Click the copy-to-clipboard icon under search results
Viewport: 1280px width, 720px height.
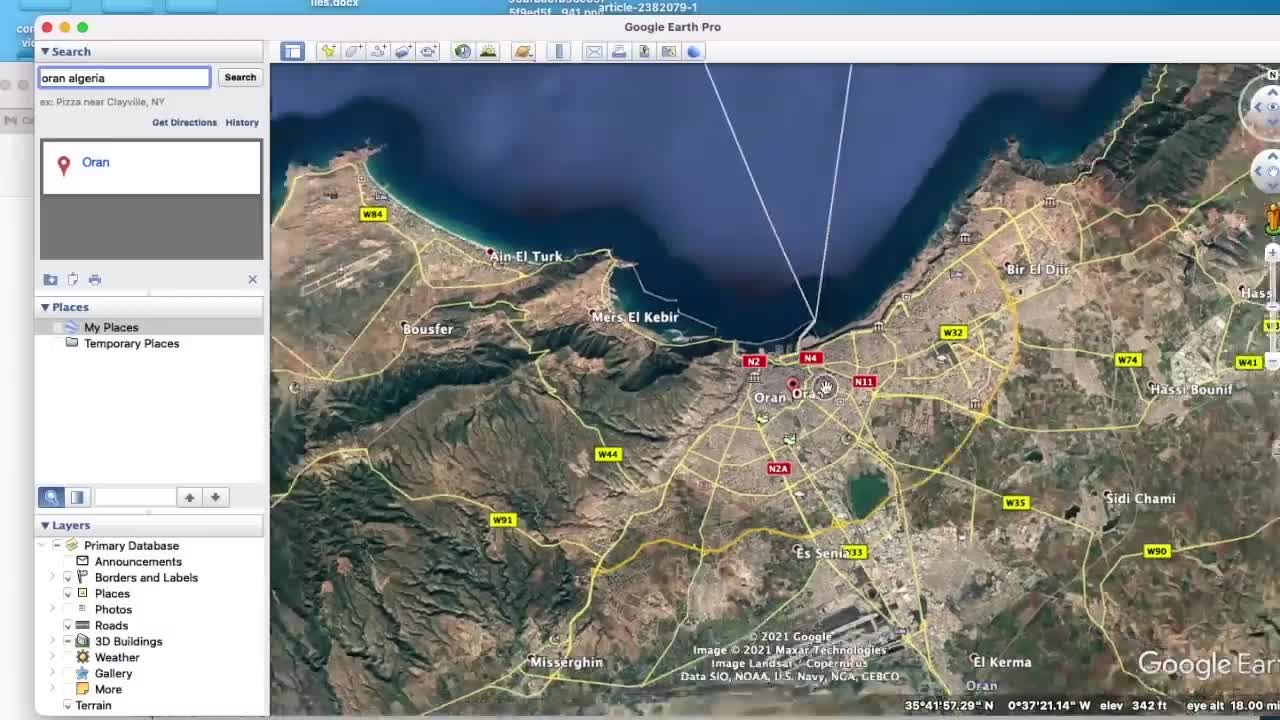(x=72, y=279)
